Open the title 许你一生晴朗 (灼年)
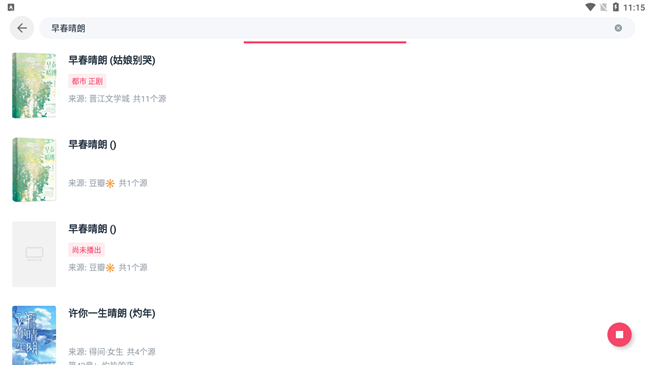Viewport: 650px width, 365px height. click(x=112, y=313)
